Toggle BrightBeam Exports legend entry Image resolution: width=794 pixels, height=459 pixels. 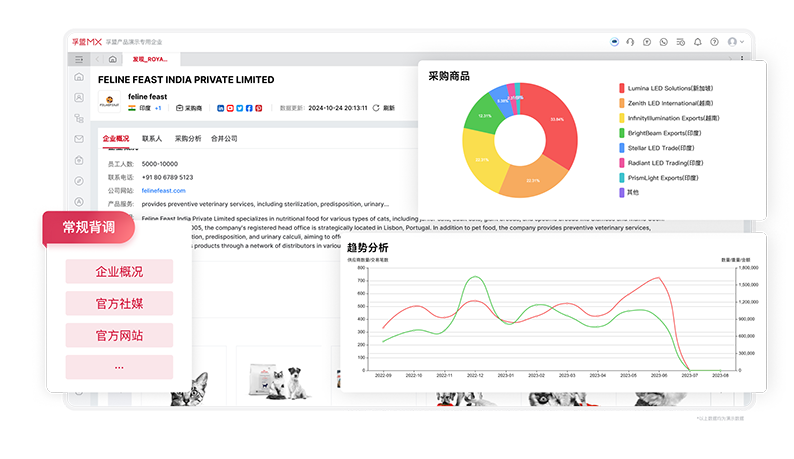pos(660,133)
